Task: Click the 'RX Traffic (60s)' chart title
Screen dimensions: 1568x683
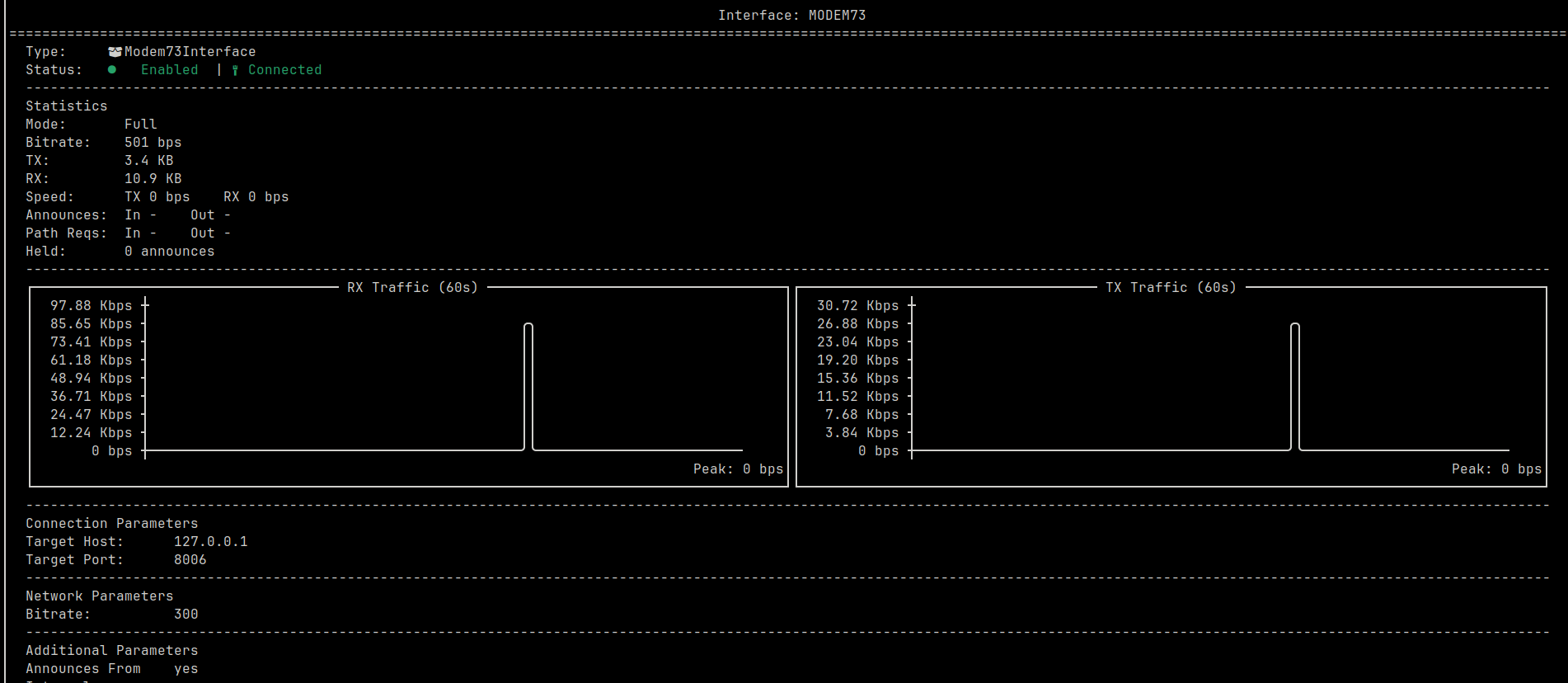Action: [413, 288]
